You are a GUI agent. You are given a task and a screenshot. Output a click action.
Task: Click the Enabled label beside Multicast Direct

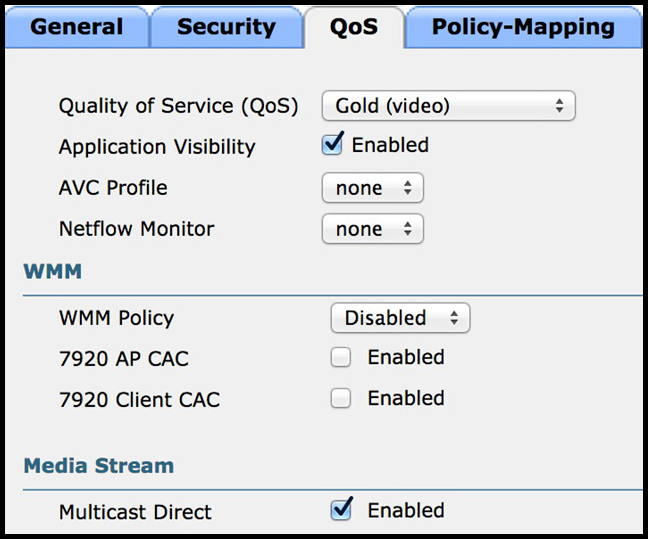(406, 510)
